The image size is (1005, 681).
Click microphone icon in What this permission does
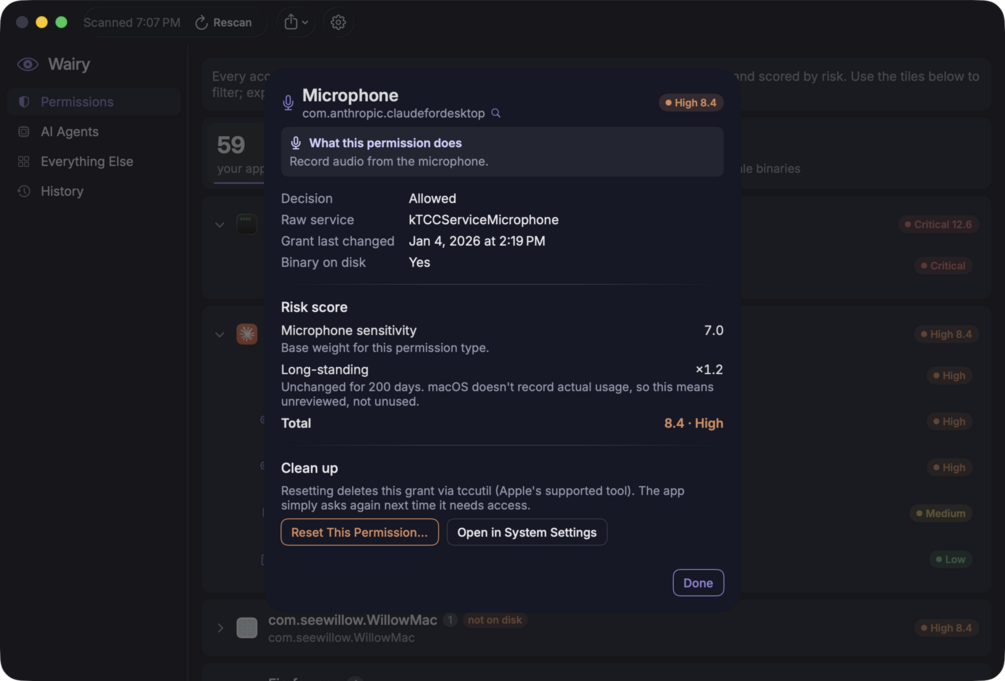click(295, 143)
